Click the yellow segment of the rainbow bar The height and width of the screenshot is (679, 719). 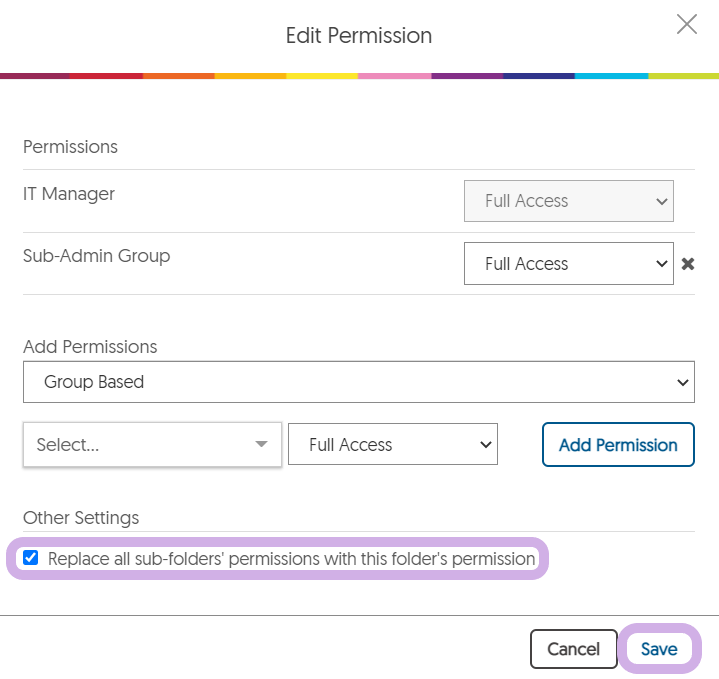(x=322, y=76)
